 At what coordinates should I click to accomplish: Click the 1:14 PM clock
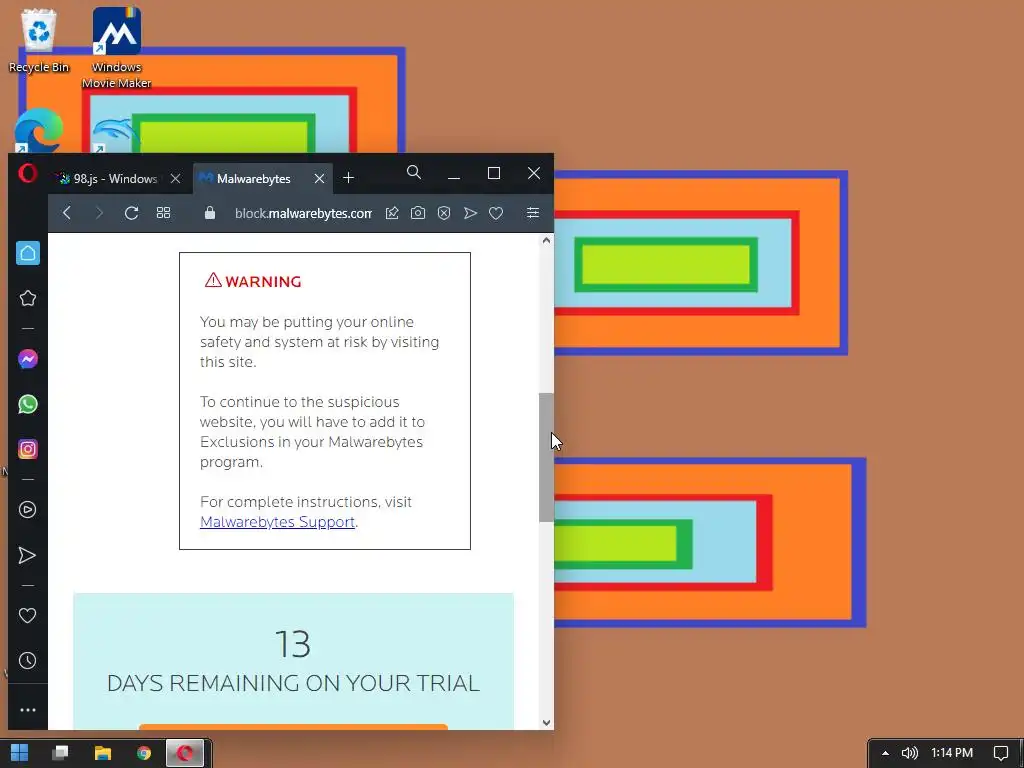point(952,753)
